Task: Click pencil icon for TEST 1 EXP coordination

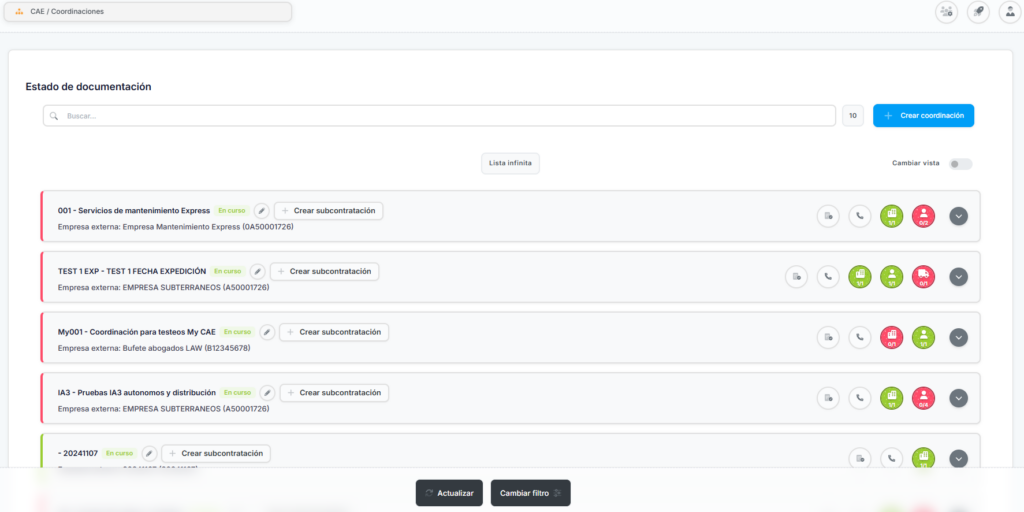Action: [x=257, y=272]
